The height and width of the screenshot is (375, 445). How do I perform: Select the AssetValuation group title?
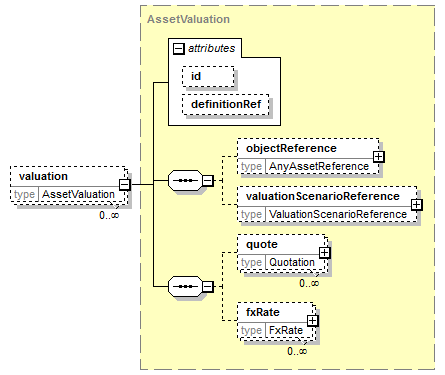pos(188,19)
